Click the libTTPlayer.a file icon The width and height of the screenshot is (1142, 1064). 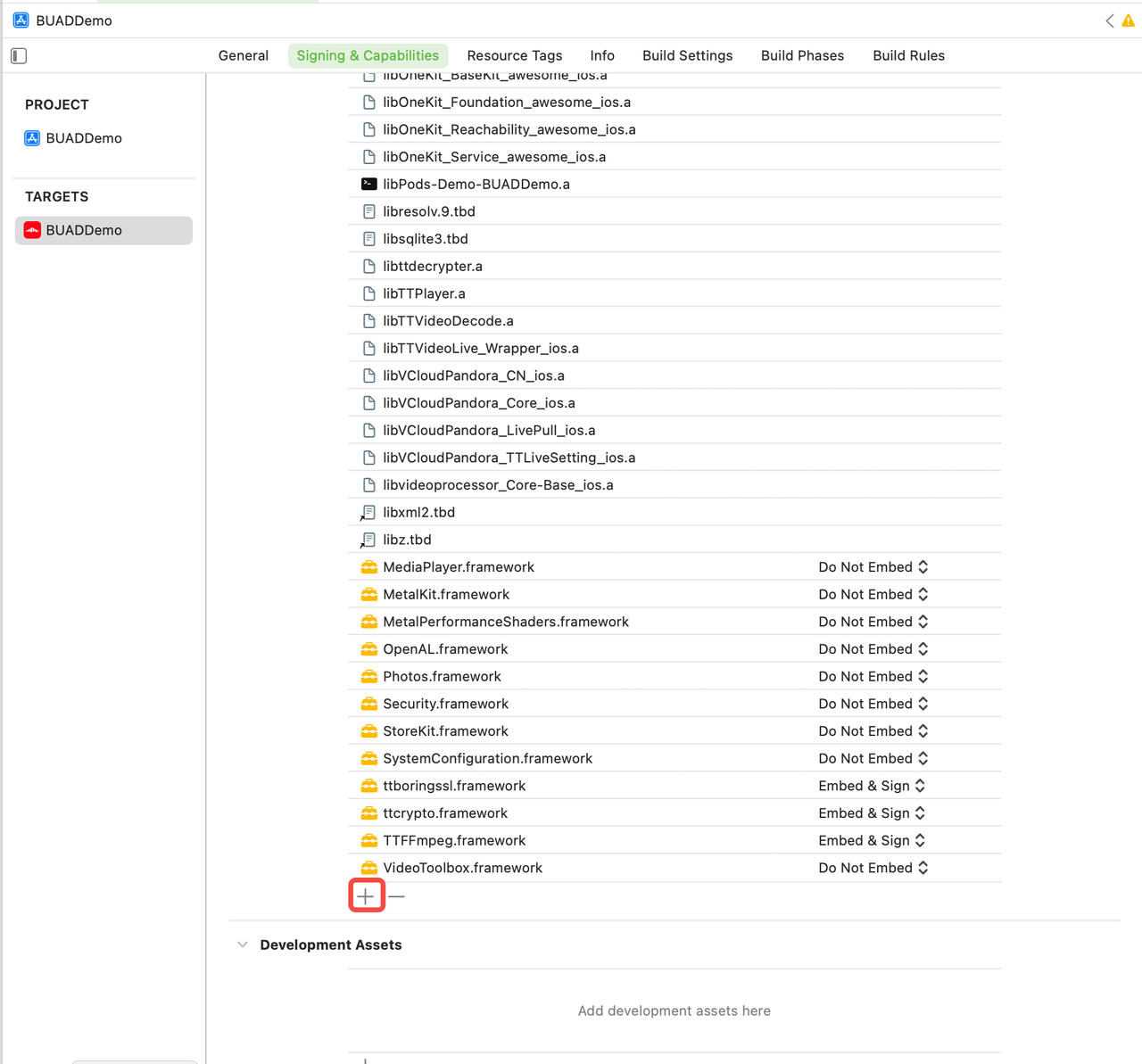coord(368,293)
